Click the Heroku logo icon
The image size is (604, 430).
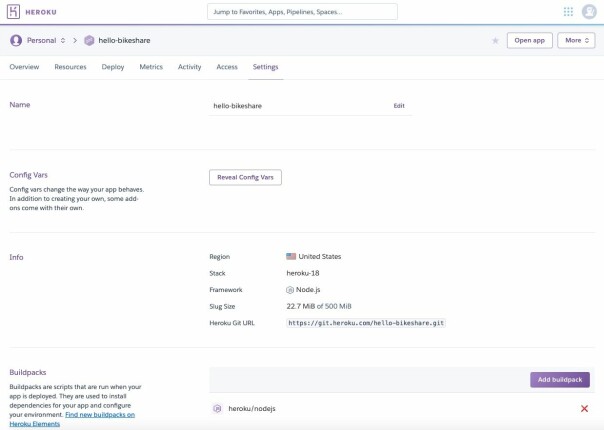tap(13, 12)
